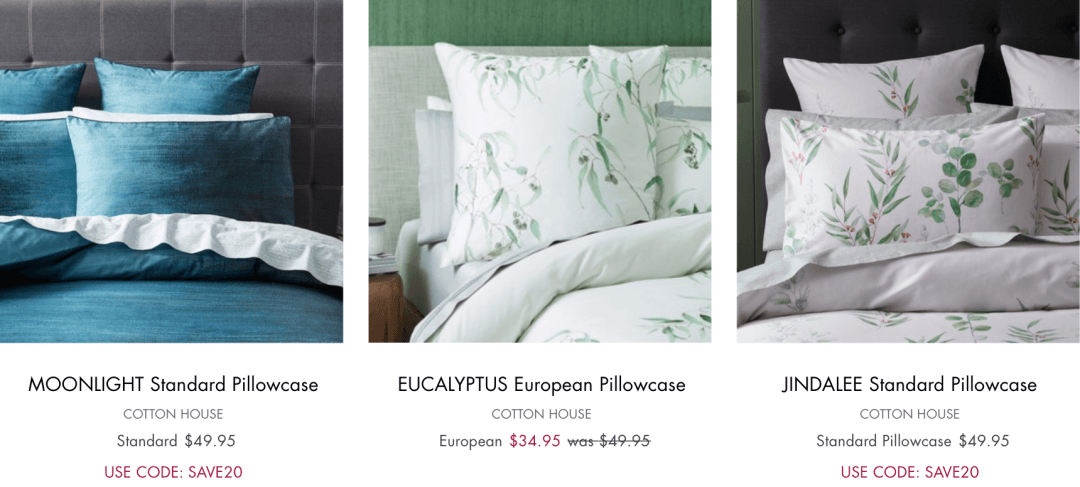Click the green wall in Eucalyptus photo
The width and height of the screenshot is (1080, 487).
540,21
